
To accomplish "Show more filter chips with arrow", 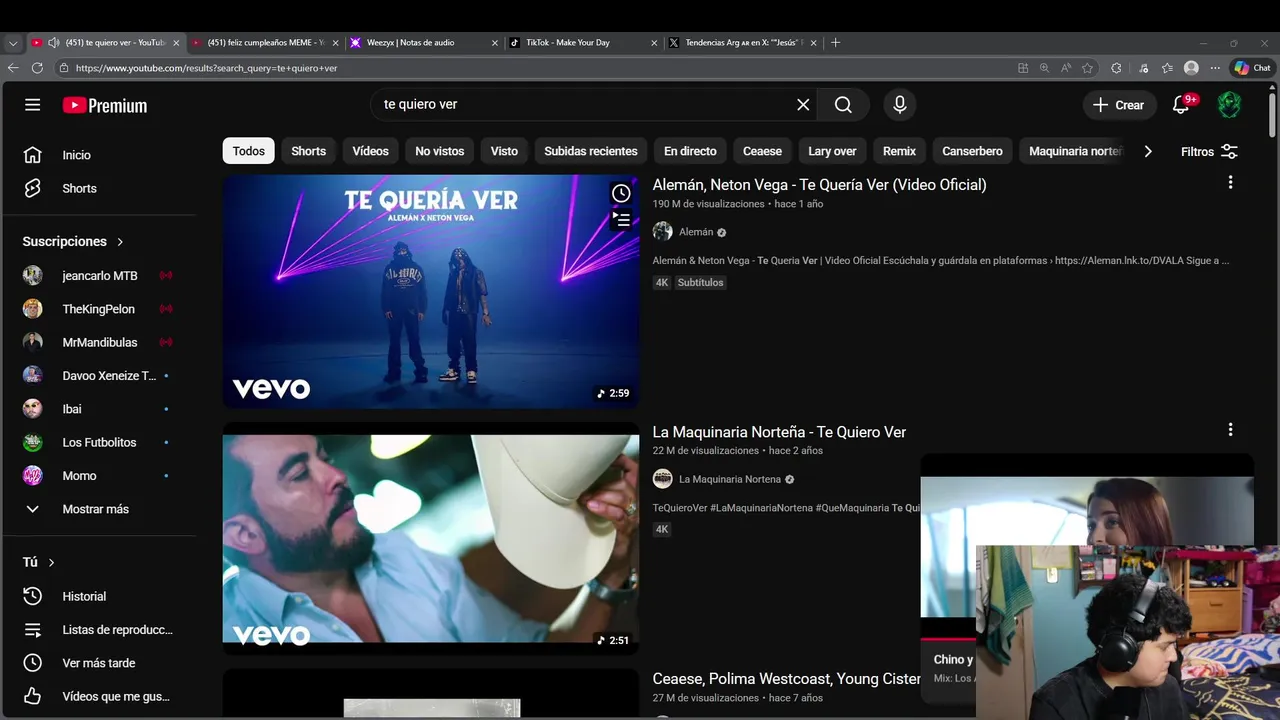I will click(1148, 151).
